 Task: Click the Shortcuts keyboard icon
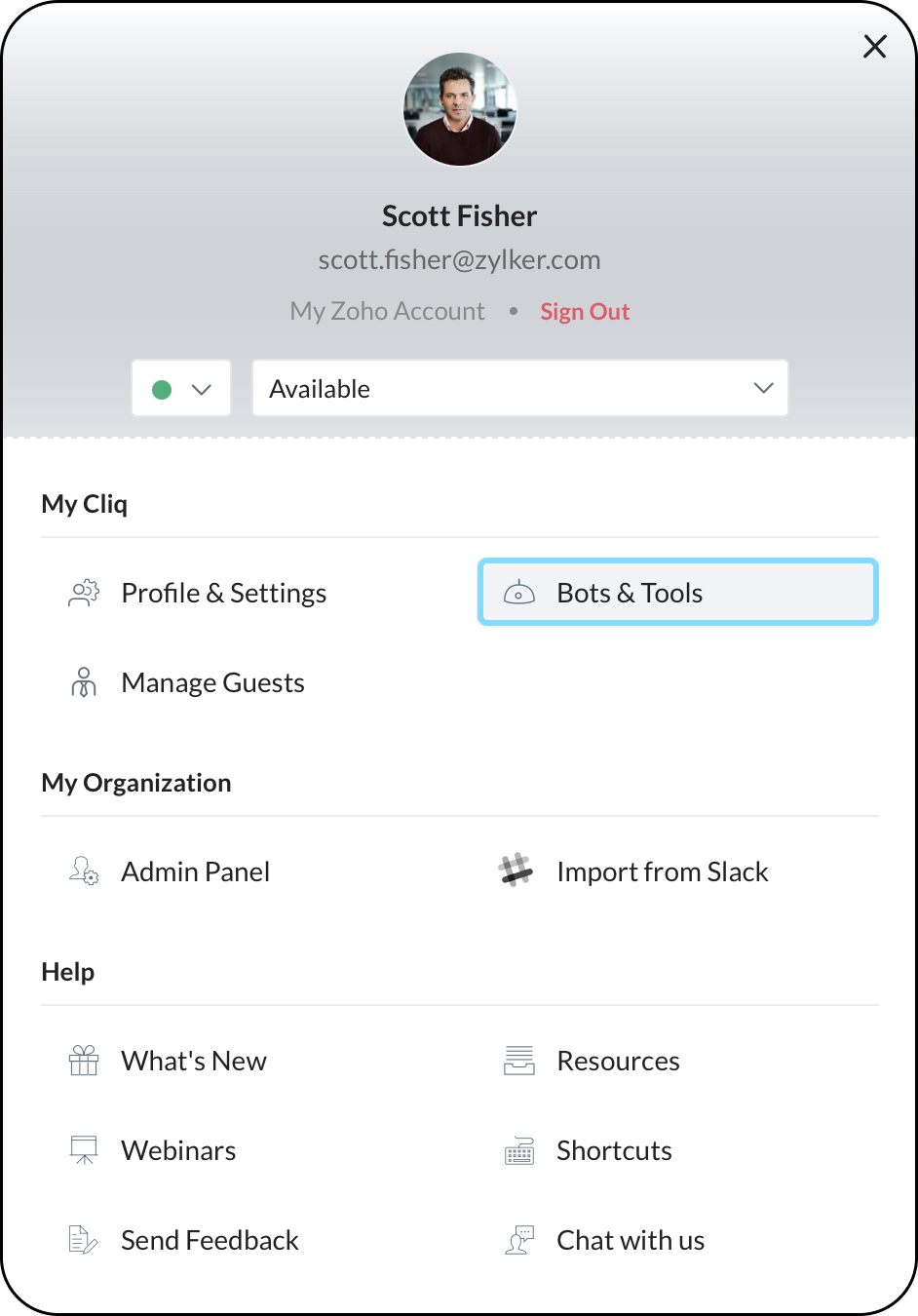[518, 1151]
